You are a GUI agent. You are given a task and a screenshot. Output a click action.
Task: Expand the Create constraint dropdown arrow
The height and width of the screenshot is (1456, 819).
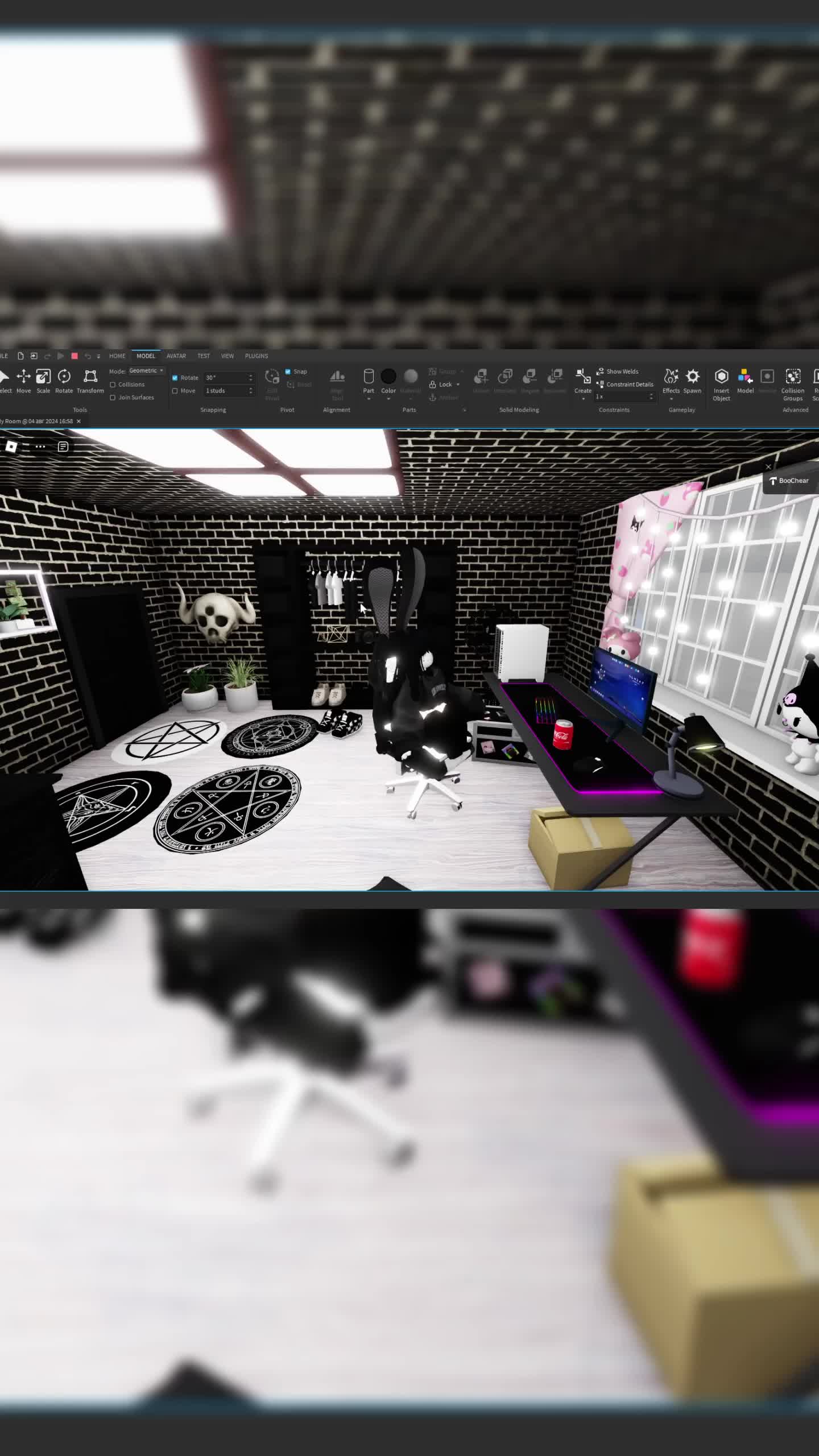tap(583, 399)
